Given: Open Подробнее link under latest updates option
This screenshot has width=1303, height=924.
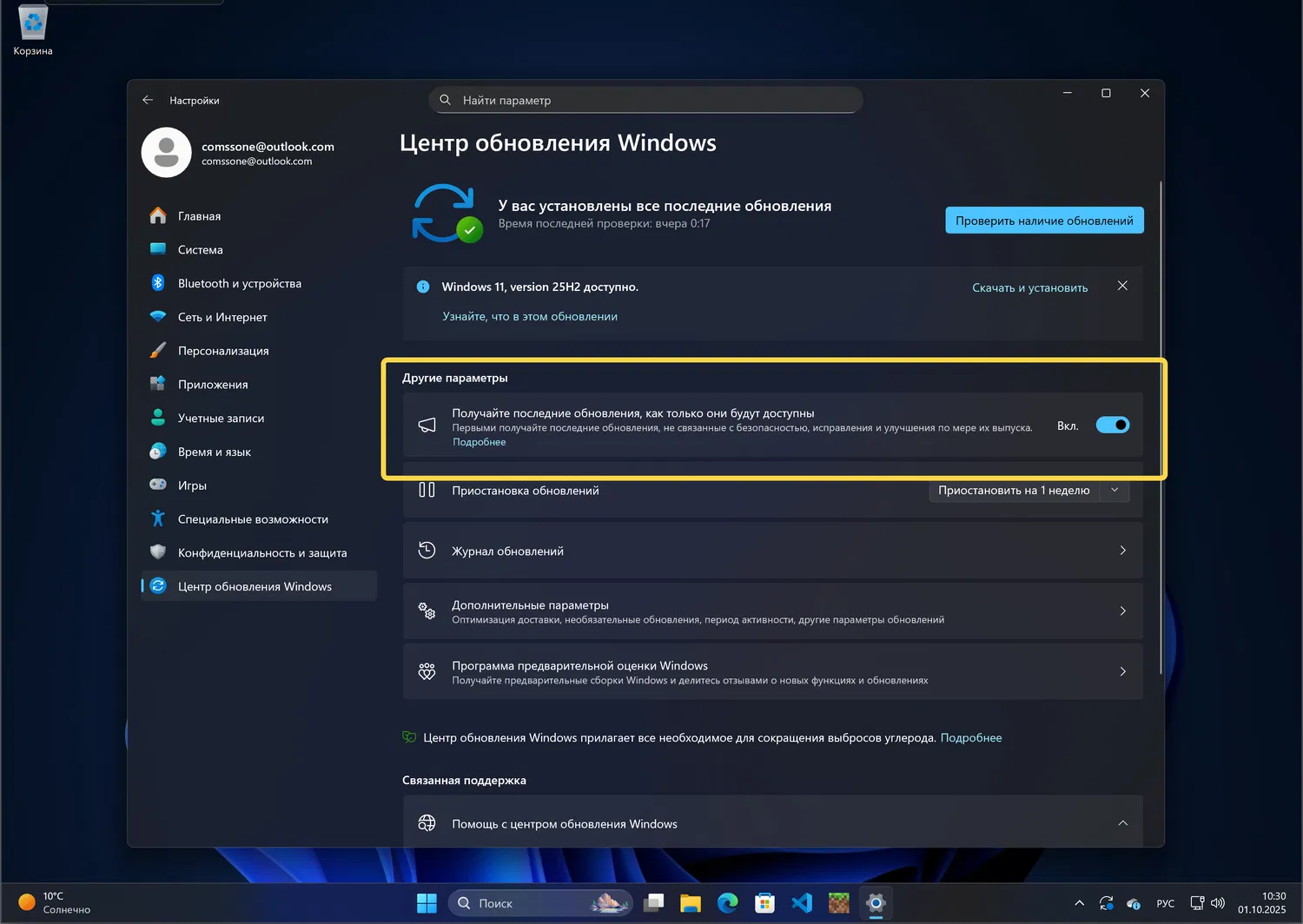Looking at the screenshot, I should 479,442.
